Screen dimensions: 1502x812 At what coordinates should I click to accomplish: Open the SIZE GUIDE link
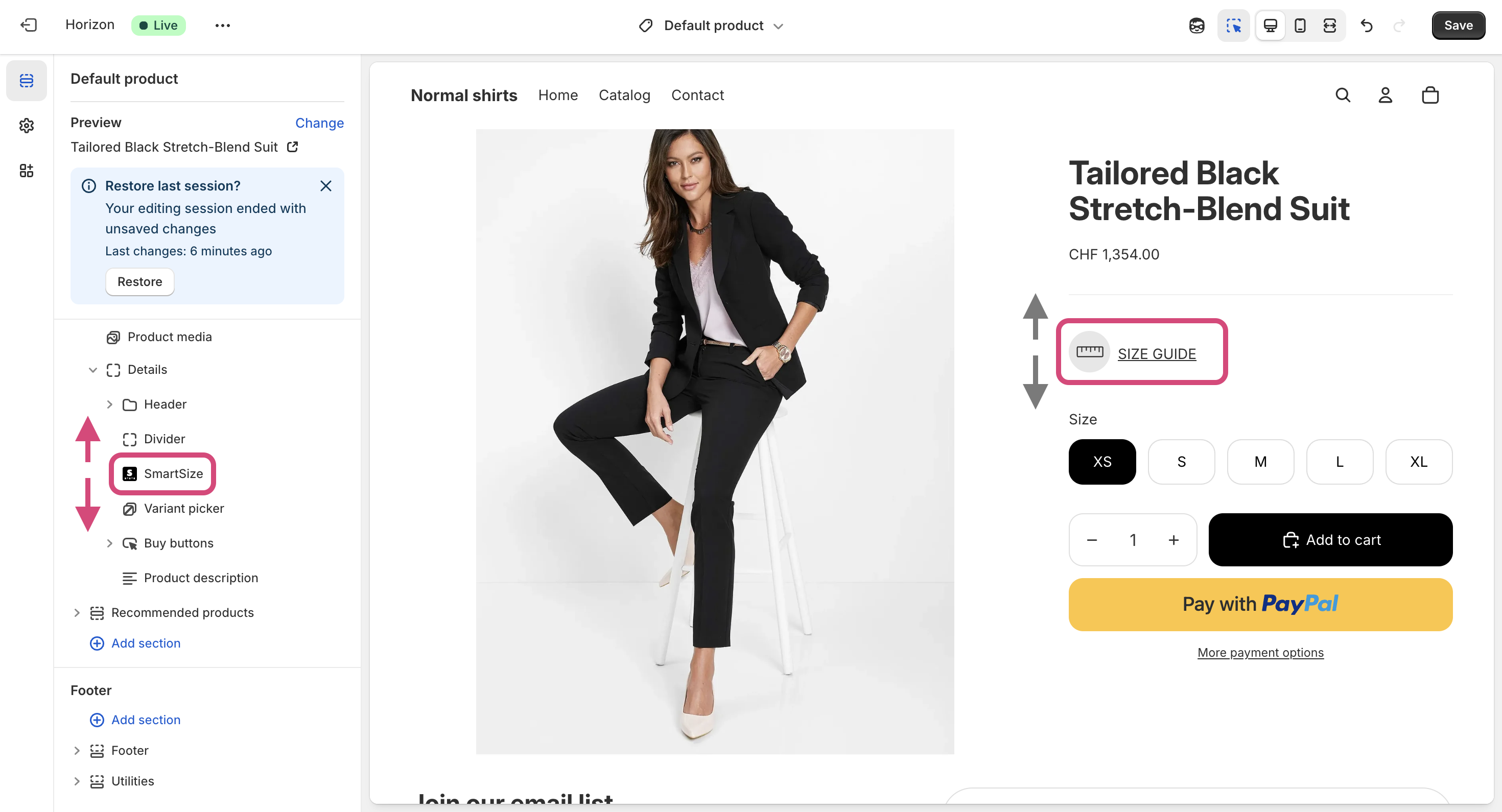(x=1156, y=354)
